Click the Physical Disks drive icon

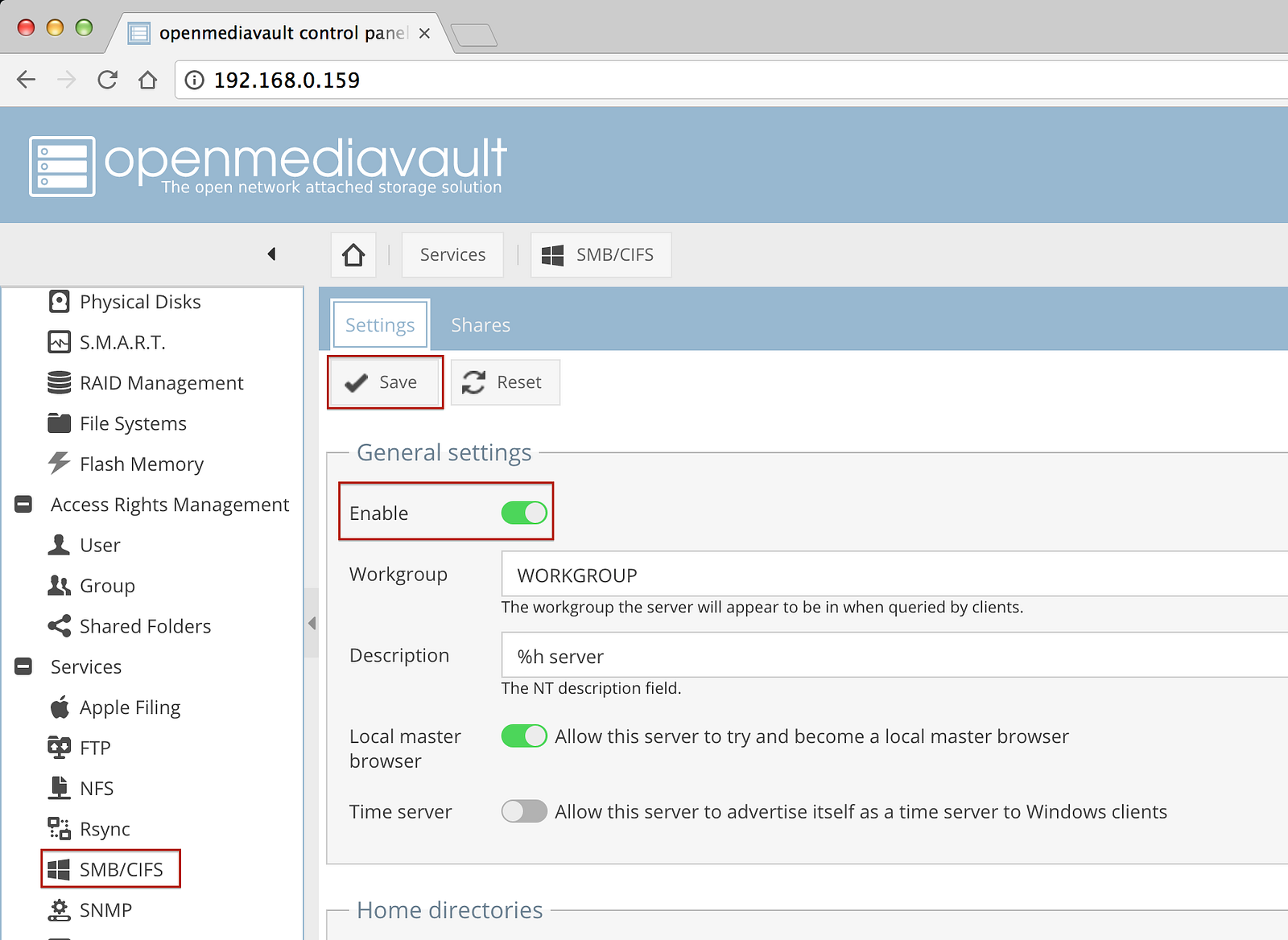59,302
